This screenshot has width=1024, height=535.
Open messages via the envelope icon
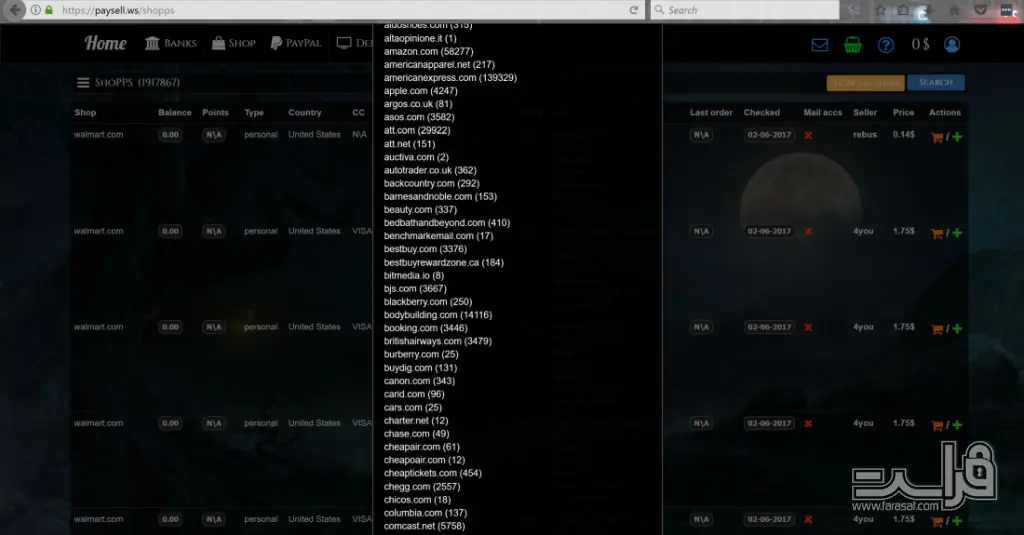click(820, 44)
